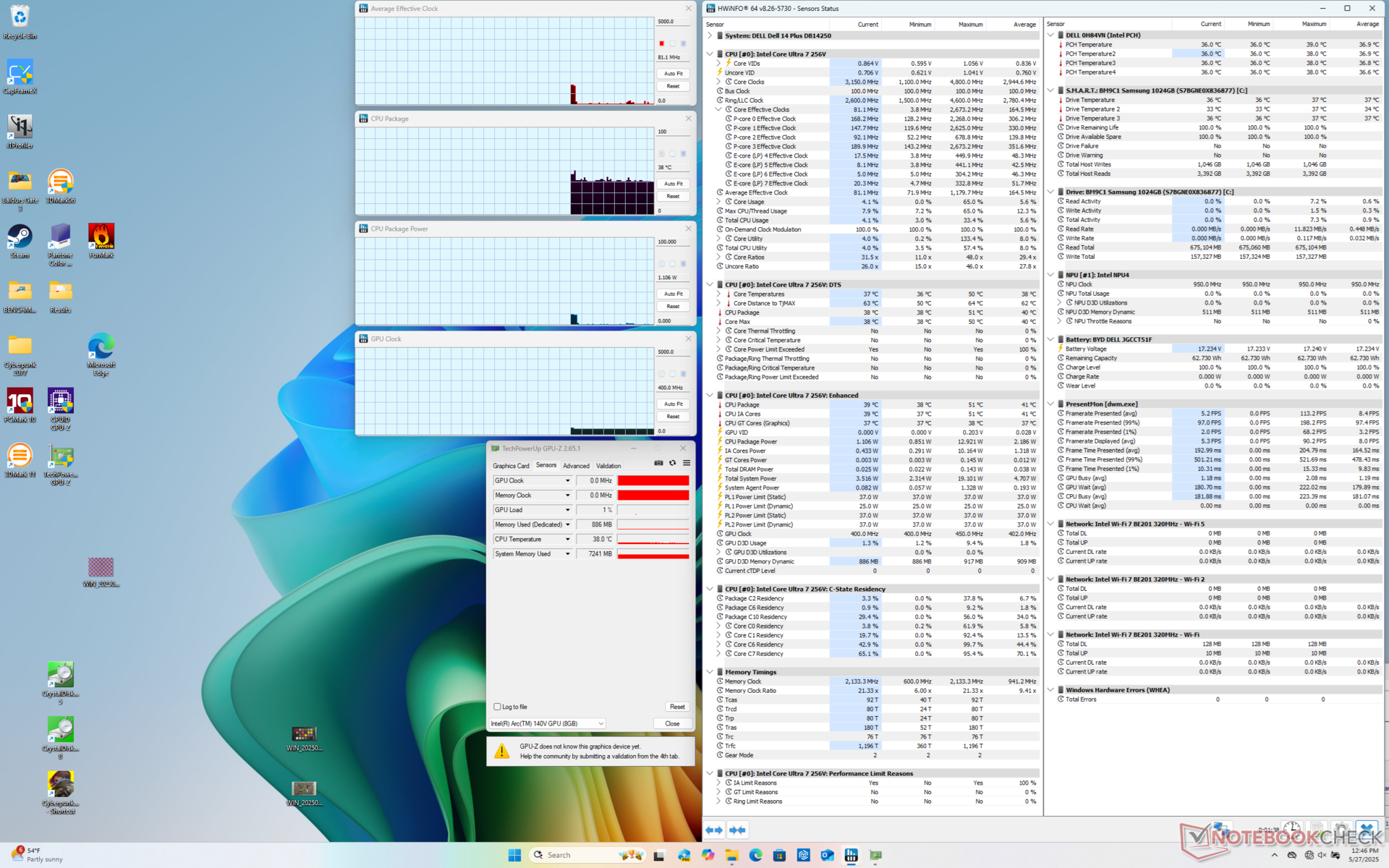
Task: Click HWiNFO collapse columns arrows button
Action: (x=738, y=830)
